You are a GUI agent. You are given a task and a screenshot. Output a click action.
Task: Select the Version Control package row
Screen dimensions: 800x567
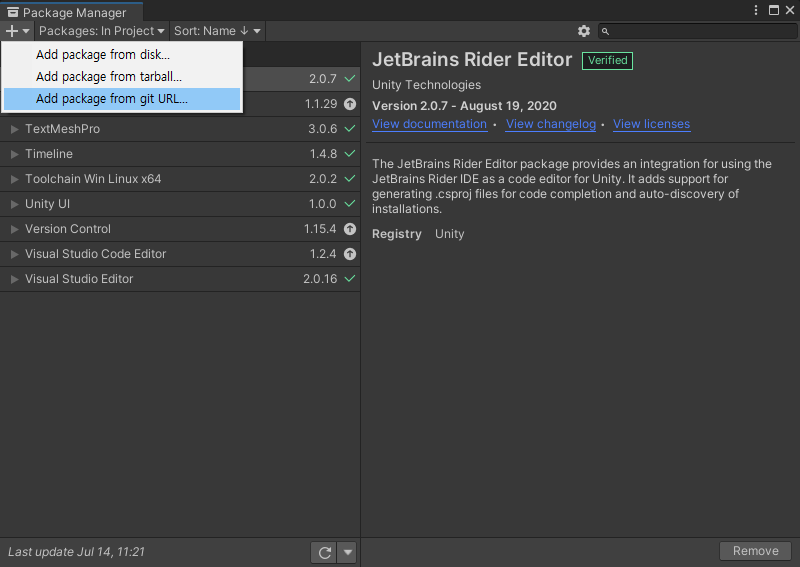[180, 229]
